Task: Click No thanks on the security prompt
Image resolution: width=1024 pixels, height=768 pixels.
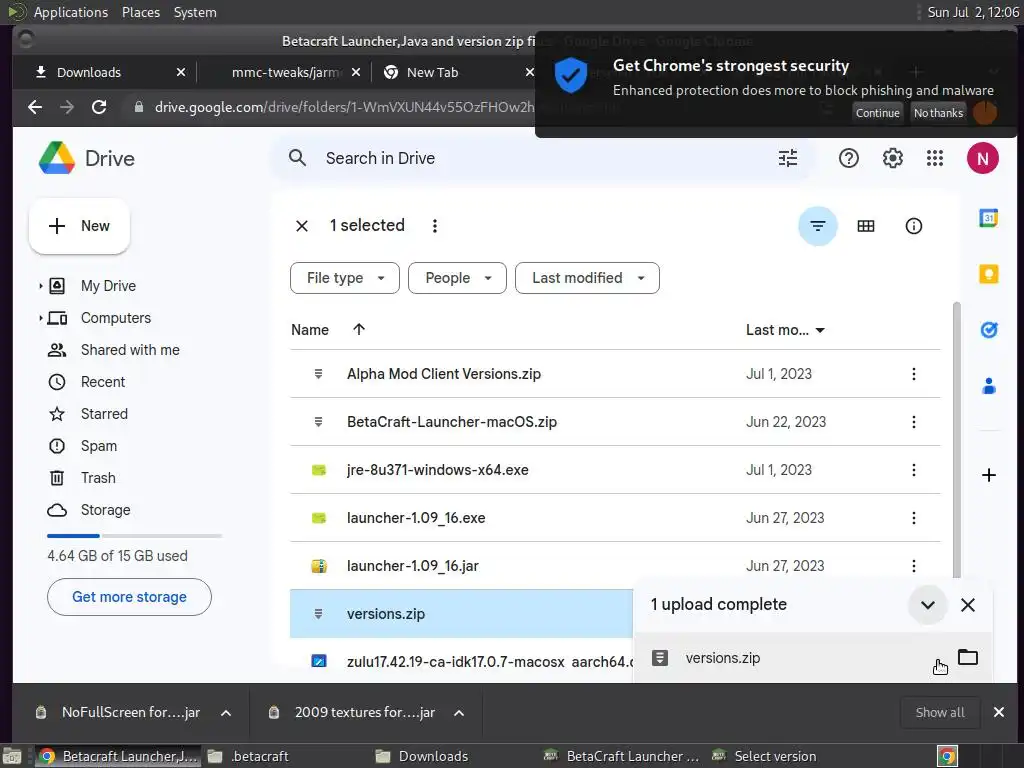Action: point(938,113)
